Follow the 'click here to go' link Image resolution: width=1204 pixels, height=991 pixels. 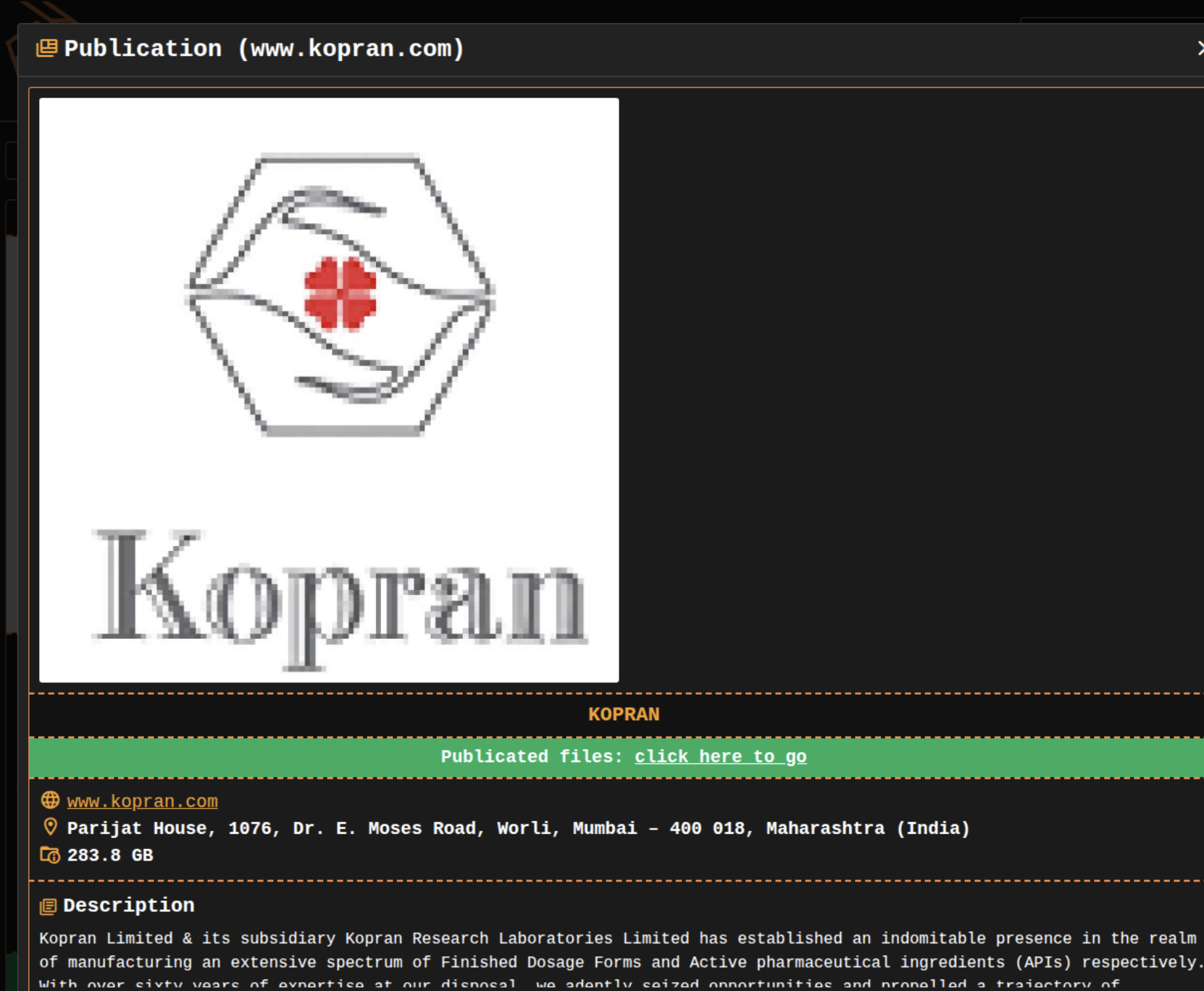721,756
